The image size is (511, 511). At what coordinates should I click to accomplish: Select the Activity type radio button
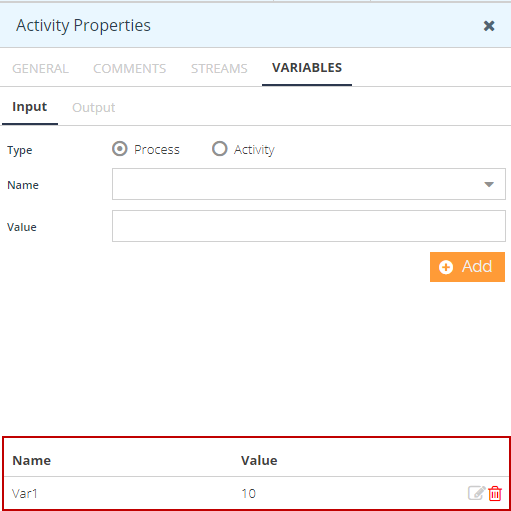[220, 149]
